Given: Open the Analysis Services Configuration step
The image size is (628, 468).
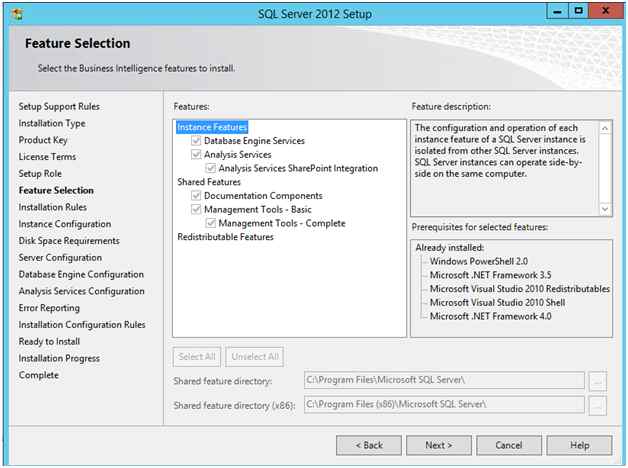Looking at the screenshot, I should point(81,291).
